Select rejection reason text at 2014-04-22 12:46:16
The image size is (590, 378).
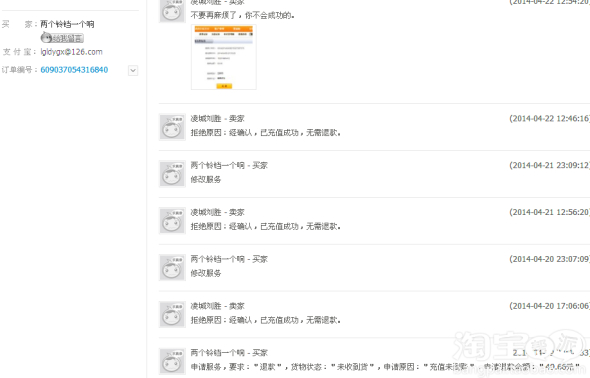click(x=266, y=132)
